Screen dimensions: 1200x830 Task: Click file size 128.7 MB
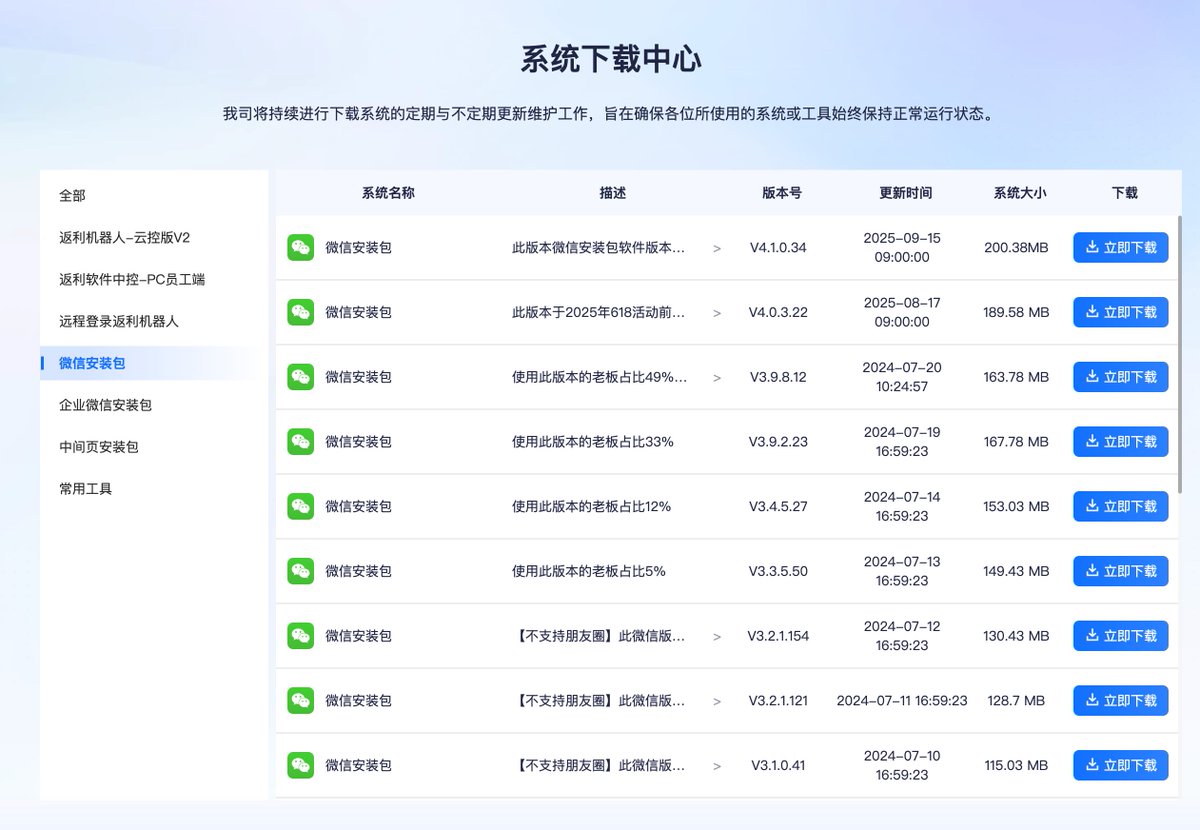pyautogui.click(x=1016, y=701)
